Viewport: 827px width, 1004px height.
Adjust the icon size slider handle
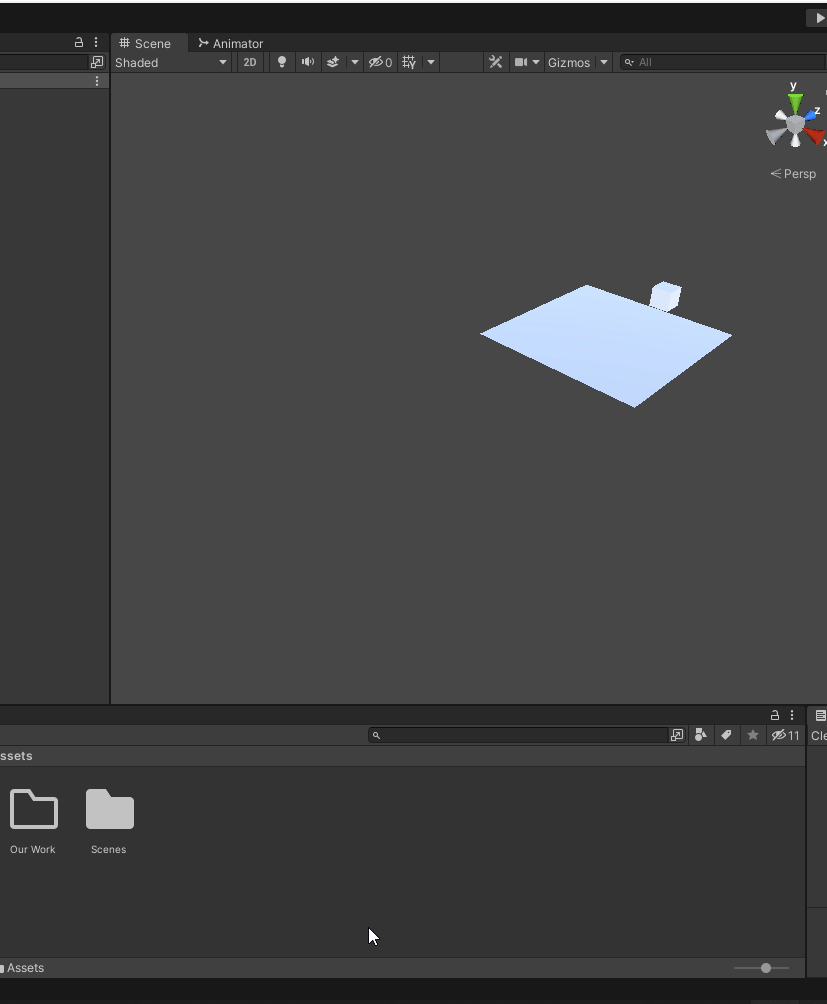click(x=766, y=968)
